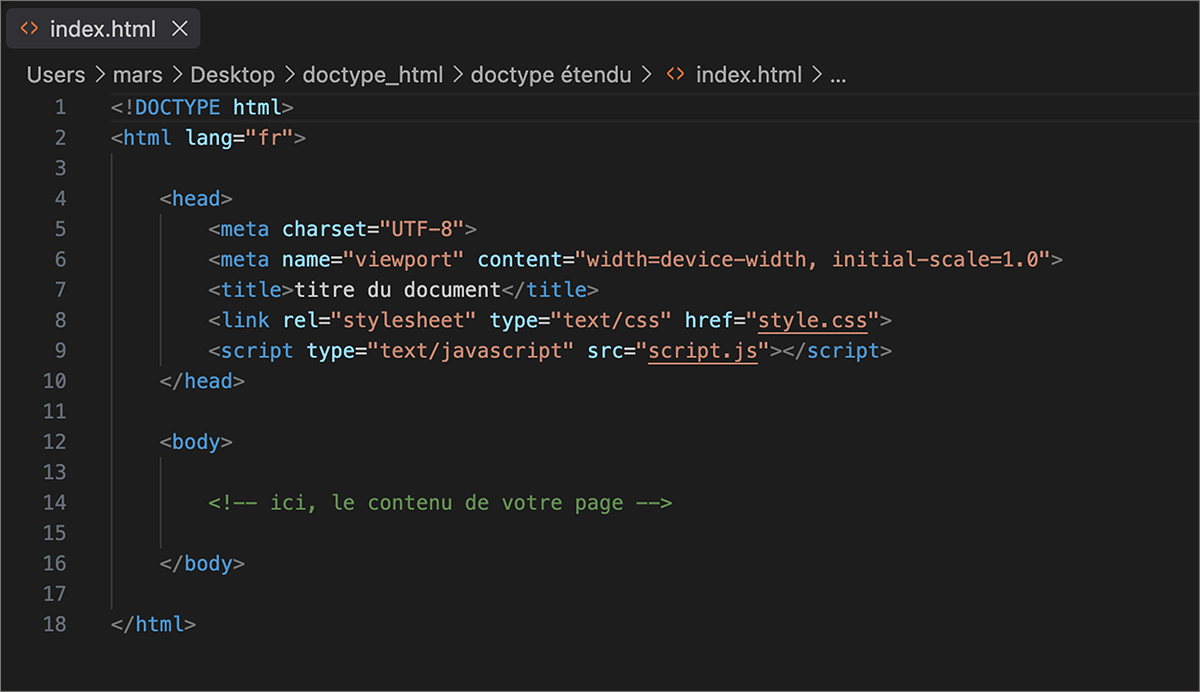
Task: Click the text "titre du document"
Action: [x=397, y=290]
